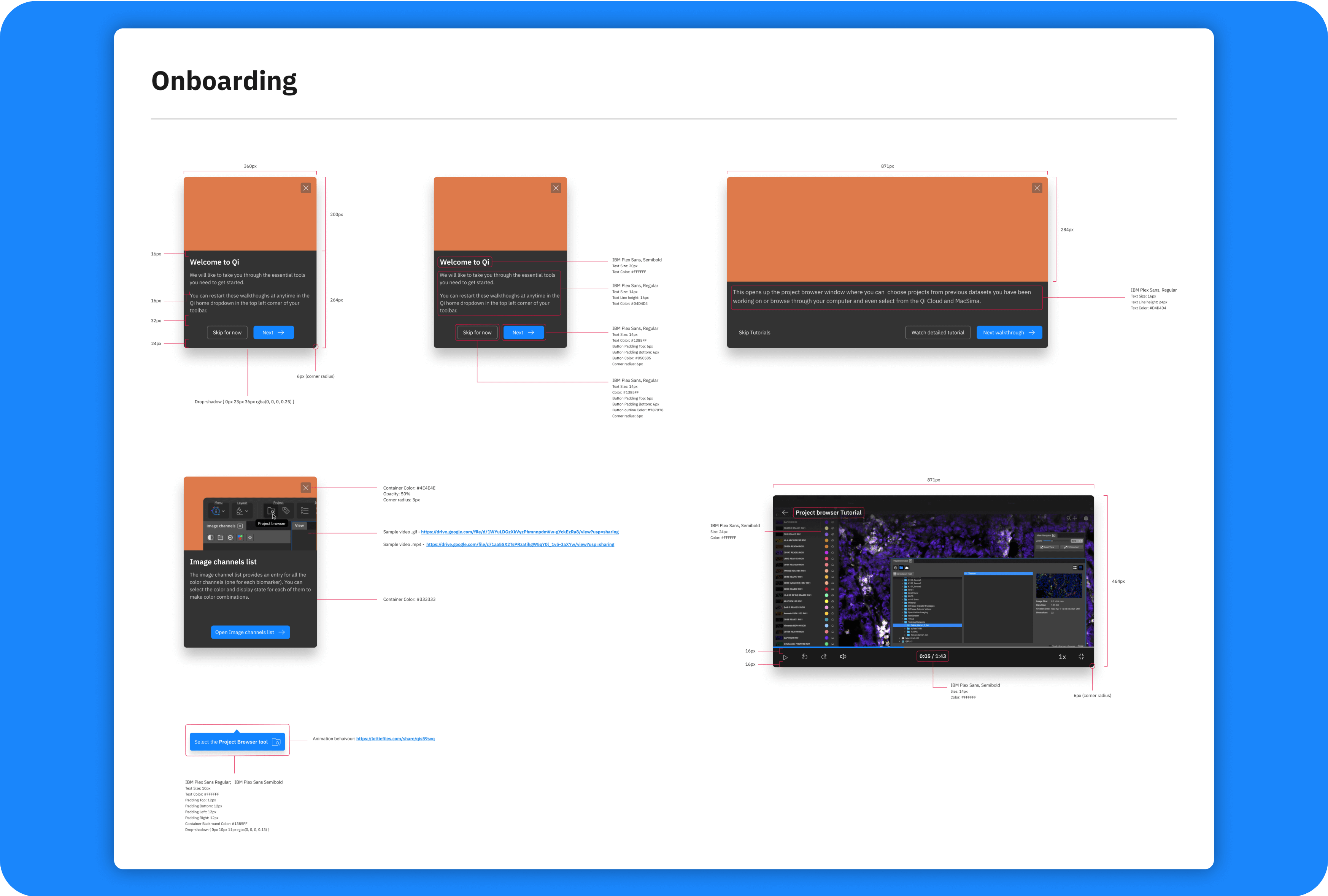Click Open Image channels list button

click(250, 632)
